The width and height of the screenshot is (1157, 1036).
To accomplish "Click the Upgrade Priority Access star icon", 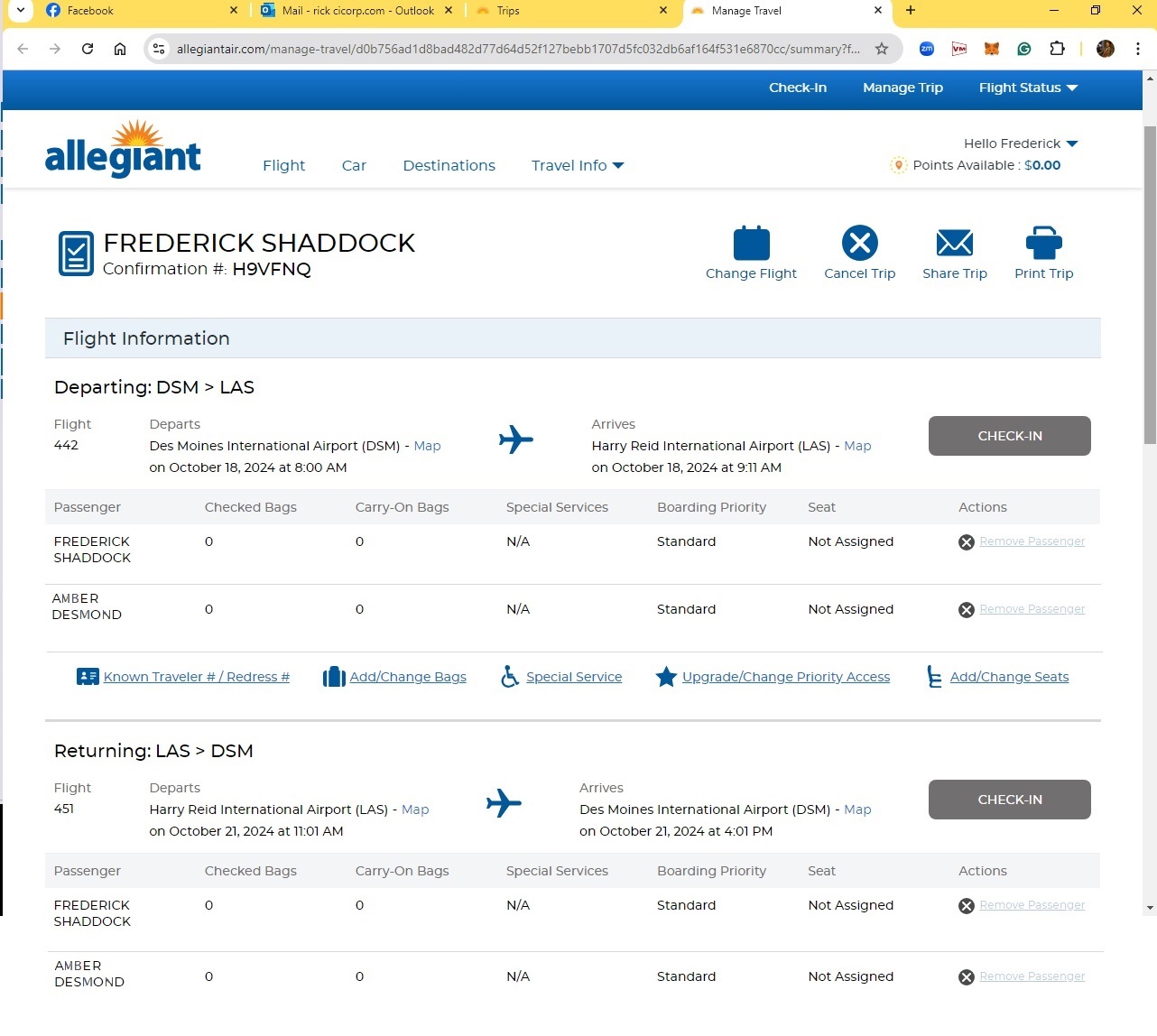I will [x=666, y=677].
